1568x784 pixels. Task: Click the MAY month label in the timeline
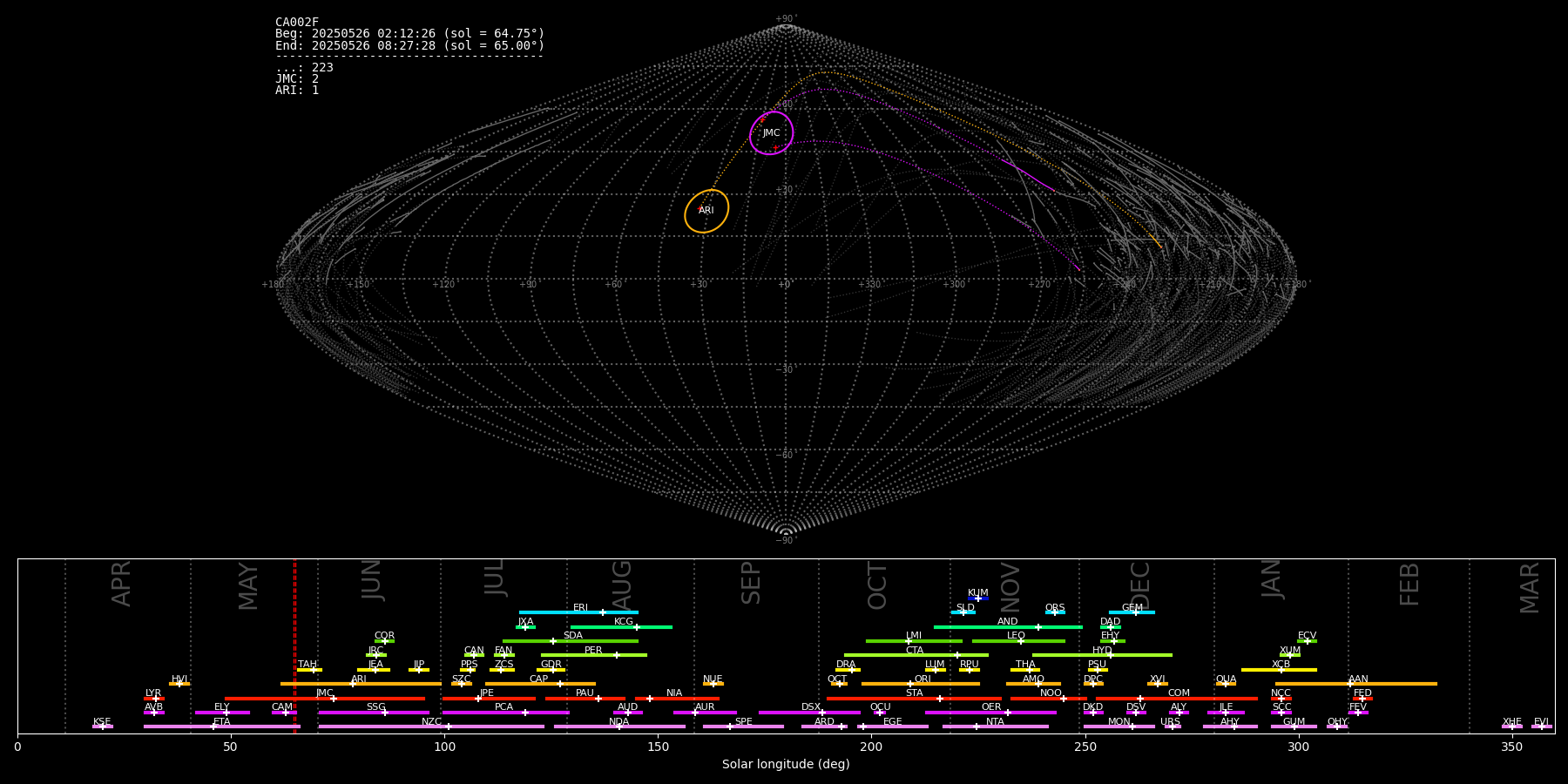click(x=248, y=586)
